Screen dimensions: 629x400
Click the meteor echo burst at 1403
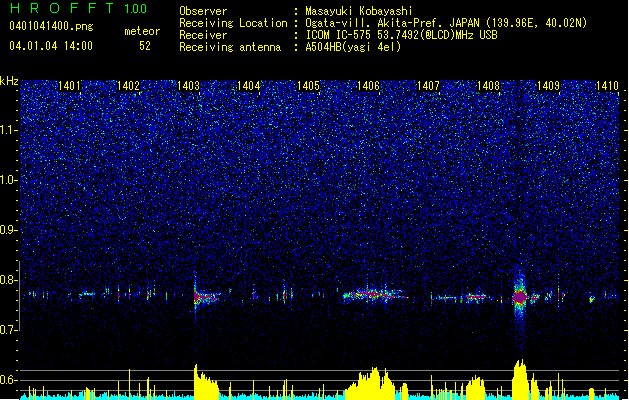205,298
